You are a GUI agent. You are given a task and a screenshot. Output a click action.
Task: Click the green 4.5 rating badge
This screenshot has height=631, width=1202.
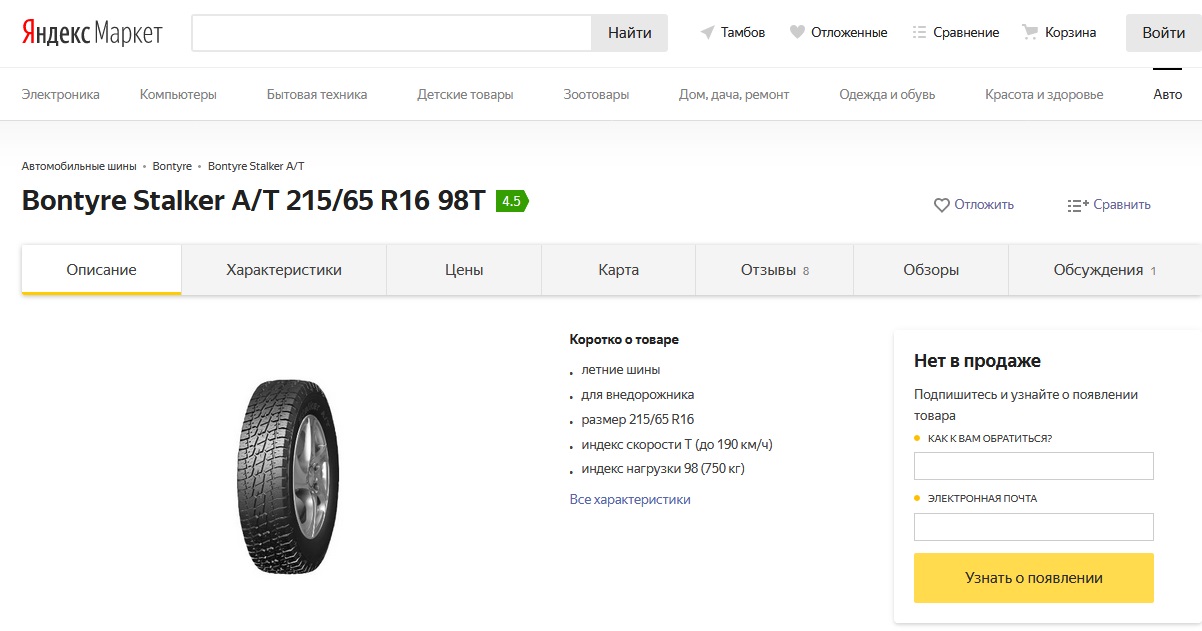point(511,201)
